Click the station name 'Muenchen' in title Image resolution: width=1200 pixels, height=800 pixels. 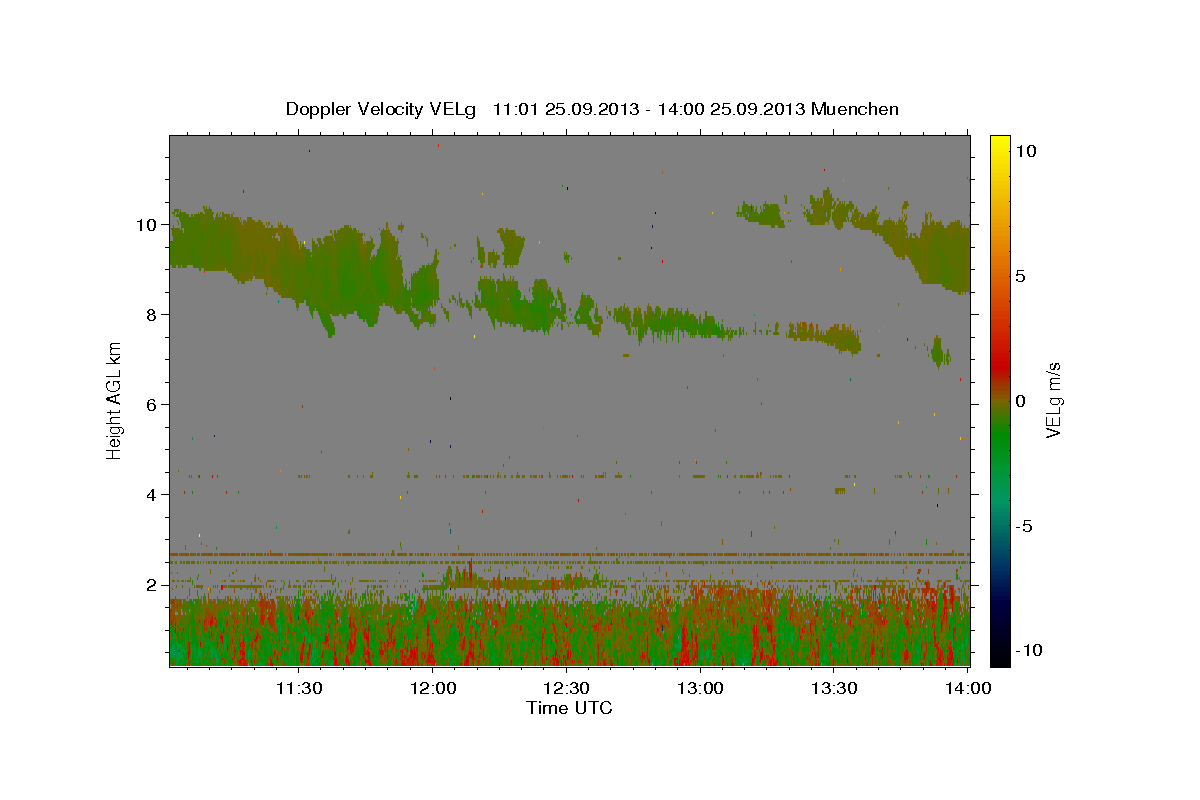click(x=855, y=109)
